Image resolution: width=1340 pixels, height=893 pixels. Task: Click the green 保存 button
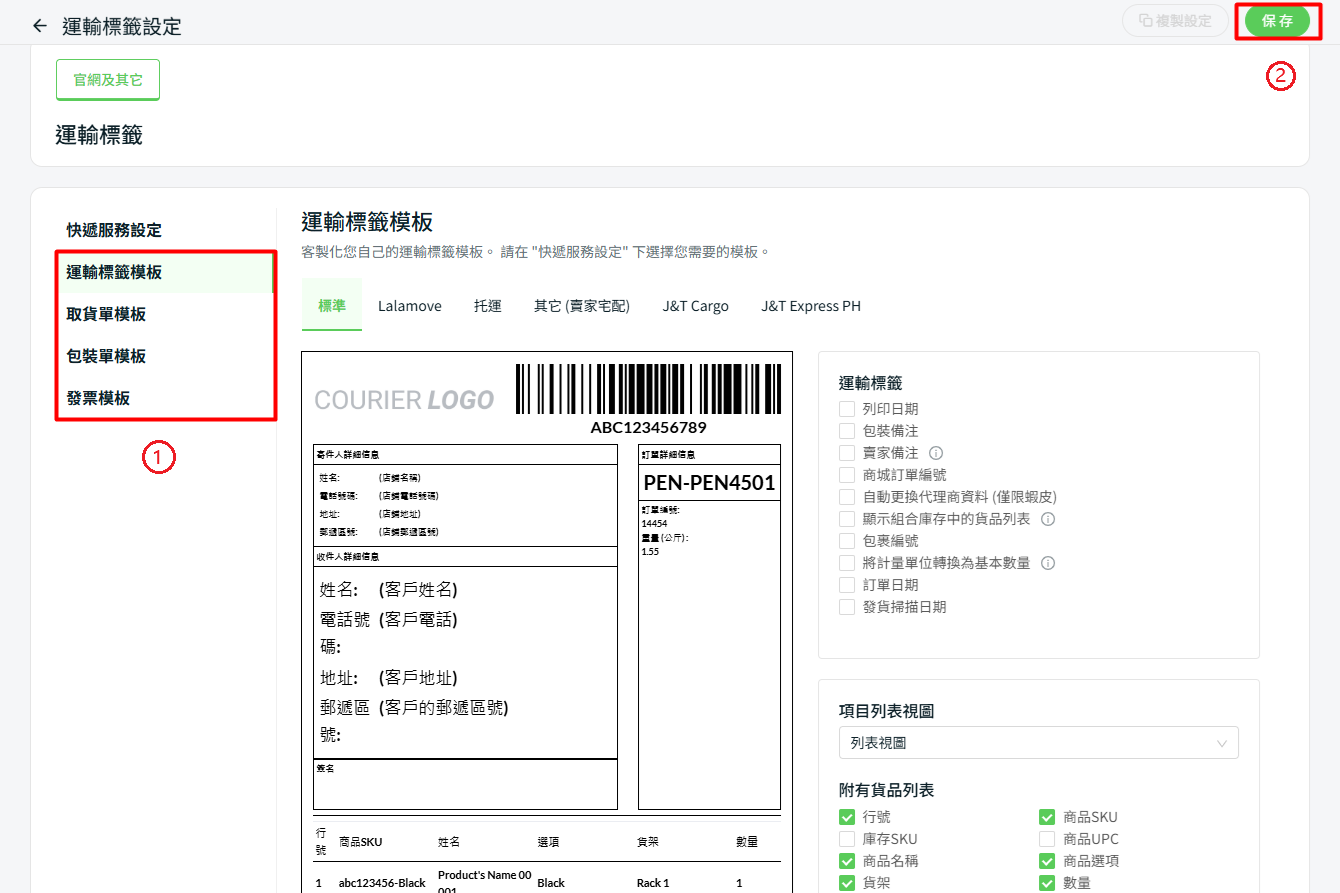1277,21
